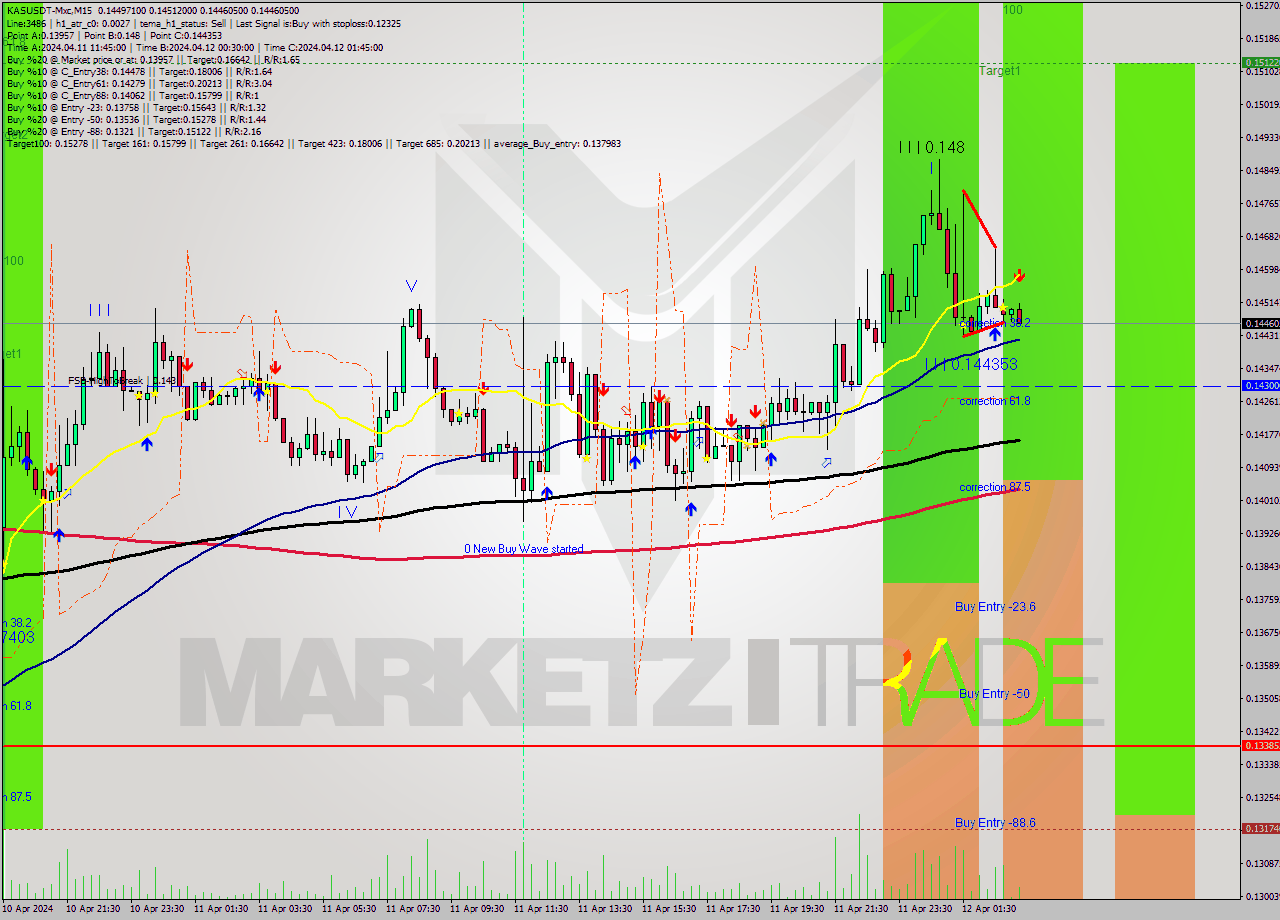Click the 'correction 87.5' level label
1280x920 pixels.
994,487
